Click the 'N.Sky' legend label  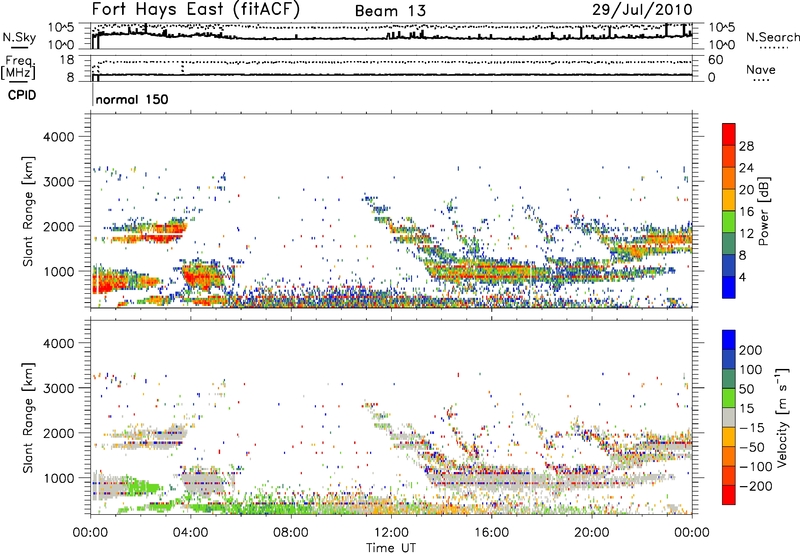click(x=19, y=37)
